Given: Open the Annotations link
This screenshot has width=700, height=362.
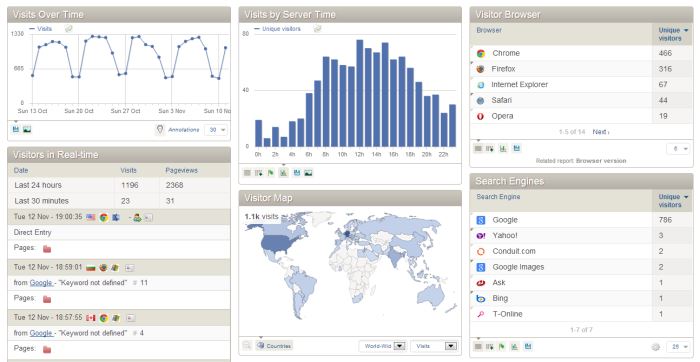Looking at the screenshot, I should [x=183, y=130].
